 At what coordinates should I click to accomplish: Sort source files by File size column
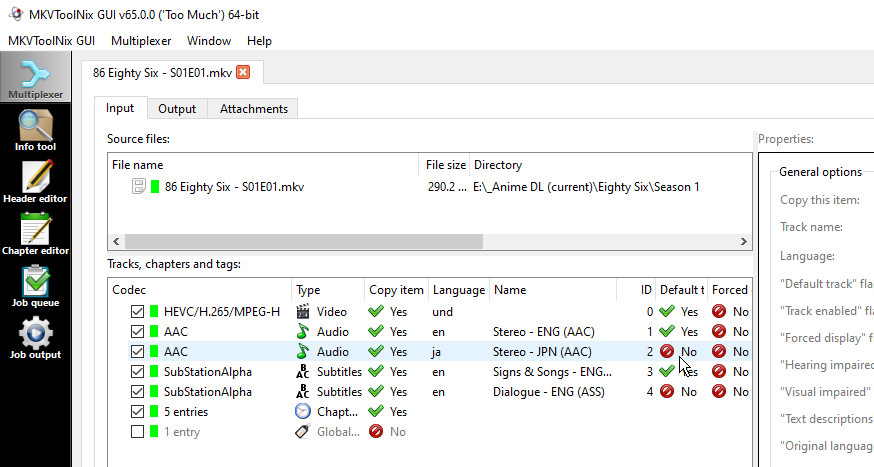point(445,165)
